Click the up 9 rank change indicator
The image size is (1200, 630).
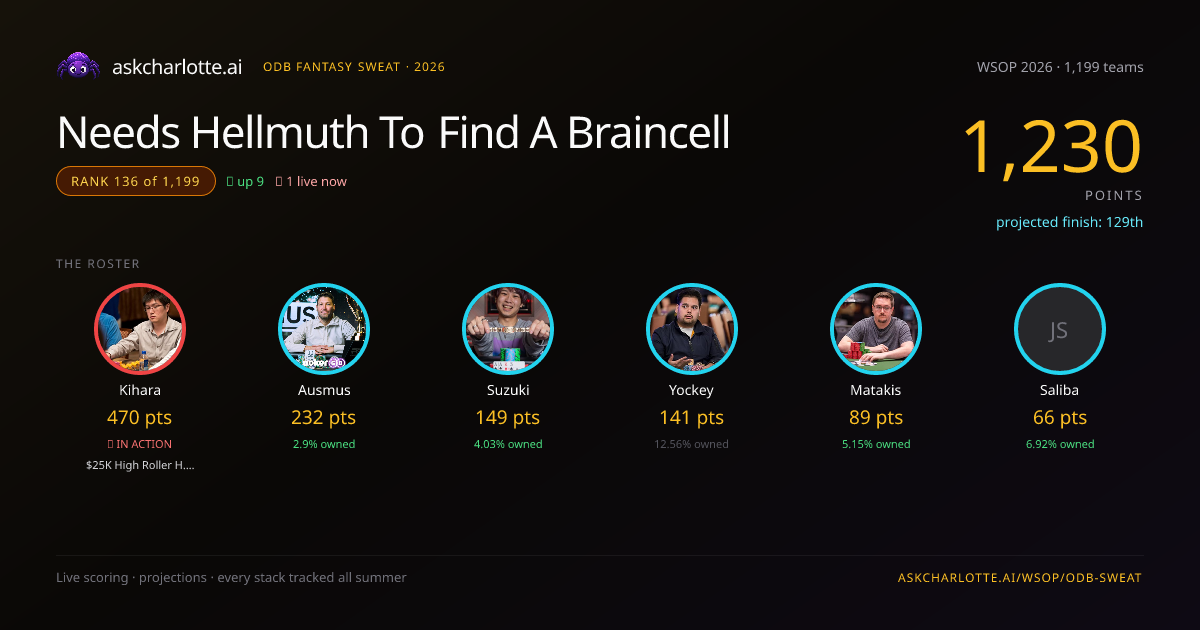tap(246, 181)
